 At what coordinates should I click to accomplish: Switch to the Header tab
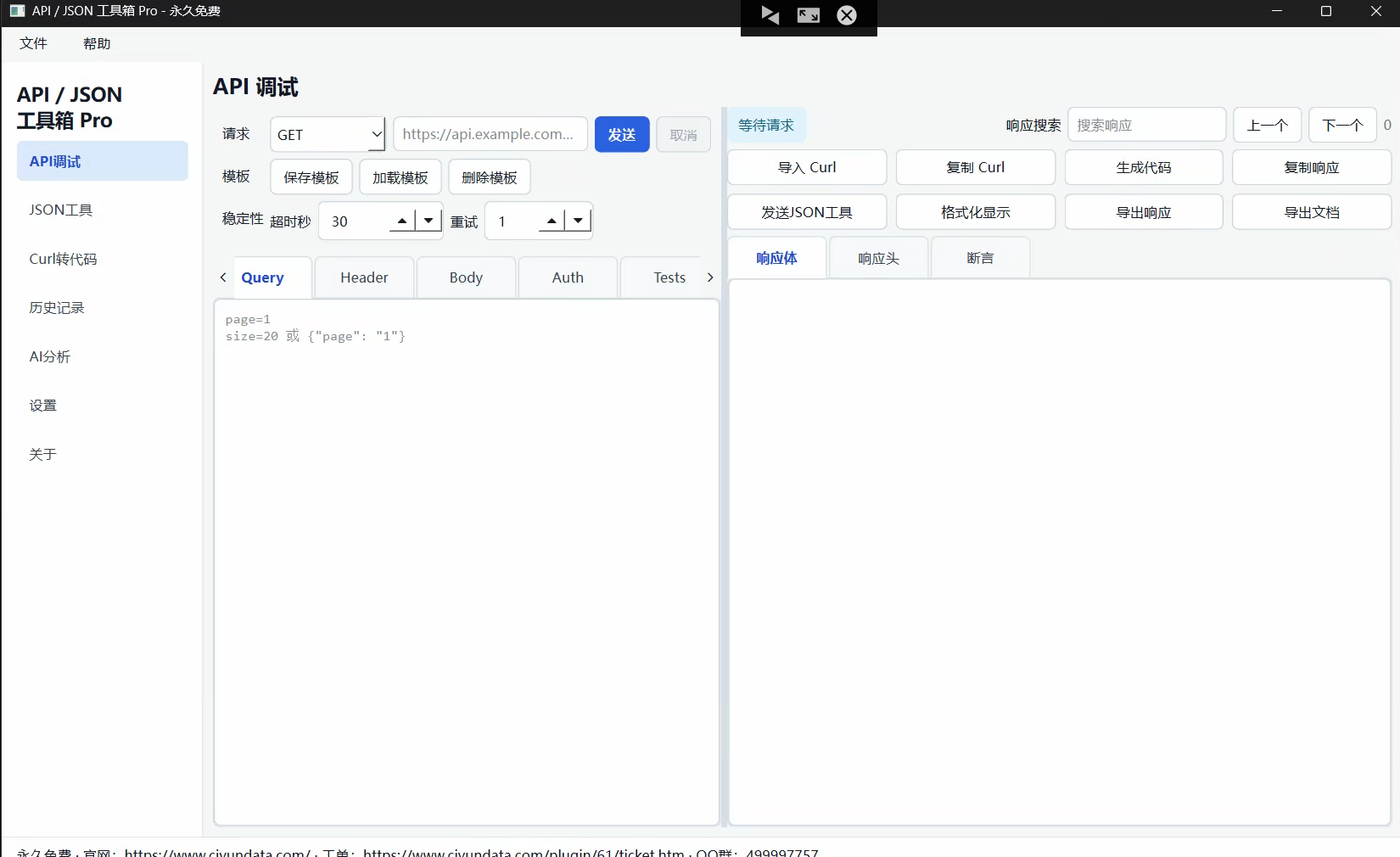click(364, 277)
